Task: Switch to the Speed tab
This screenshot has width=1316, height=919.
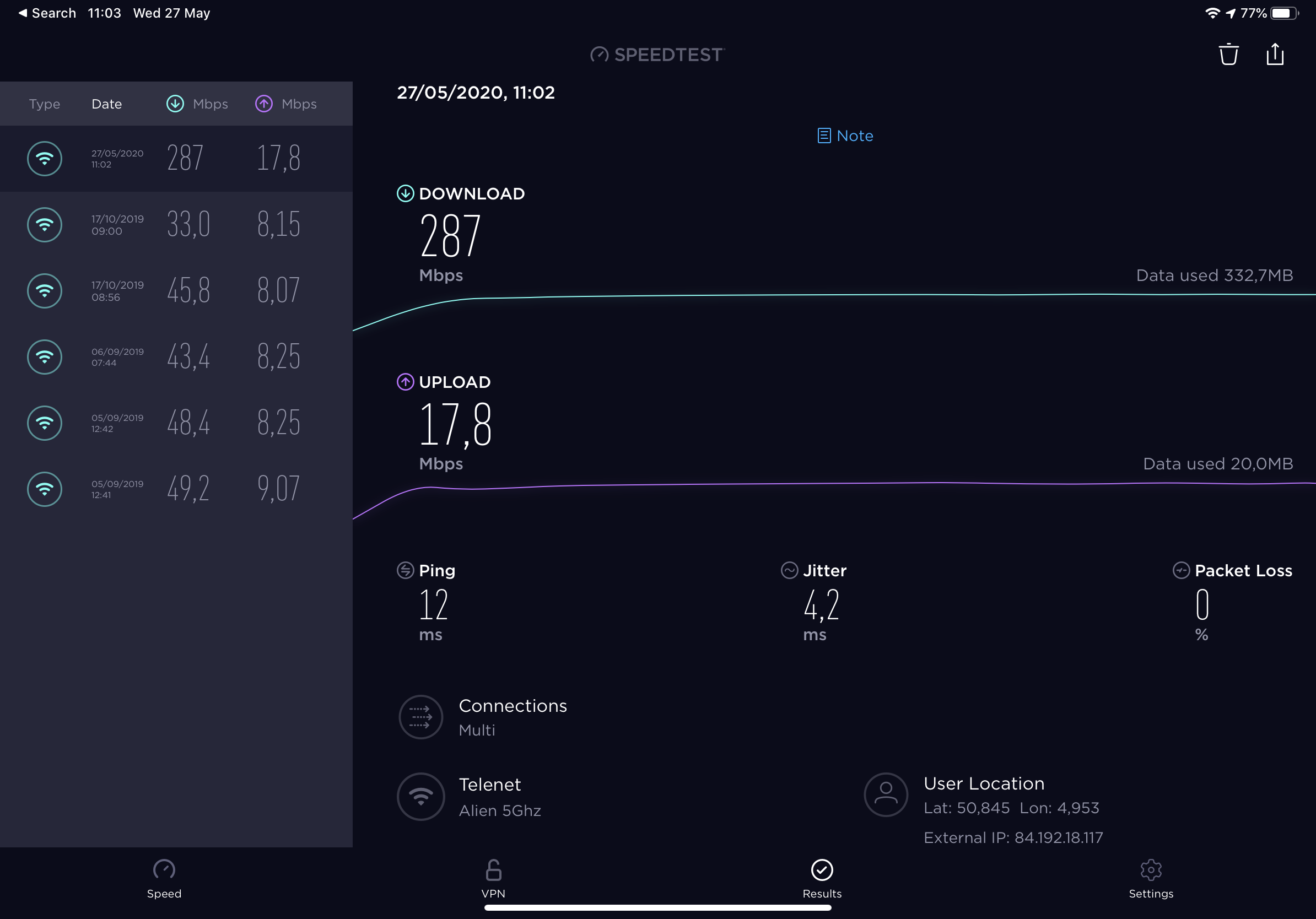Action: click(164, 879)
